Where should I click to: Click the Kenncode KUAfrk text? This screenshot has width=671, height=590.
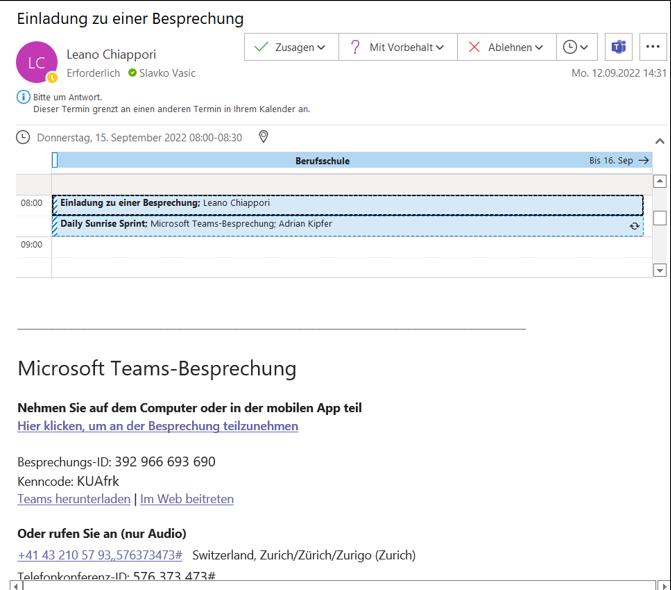point(68,481)
